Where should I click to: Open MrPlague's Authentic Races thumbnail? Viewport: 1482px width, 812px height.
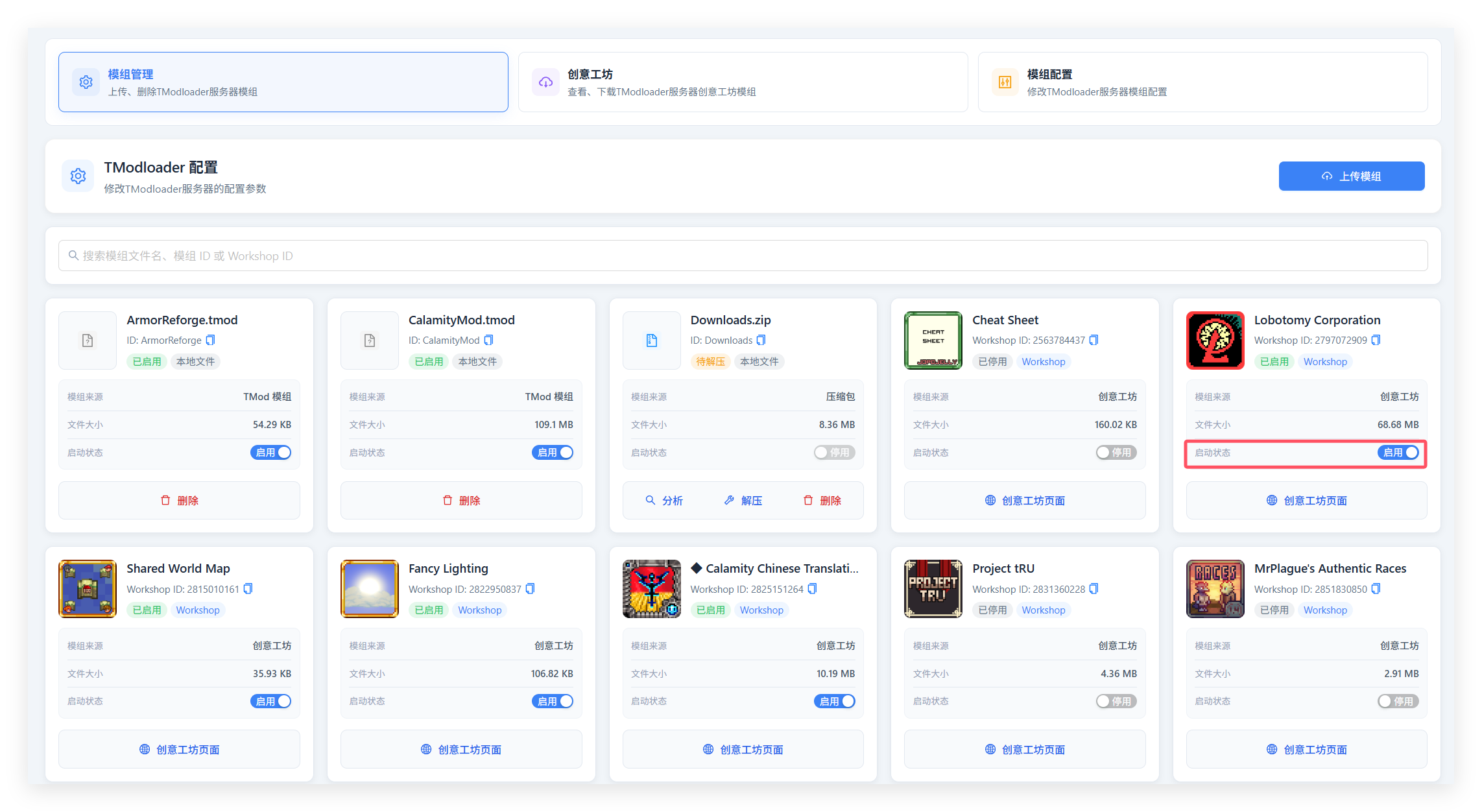pos(1215,589)
